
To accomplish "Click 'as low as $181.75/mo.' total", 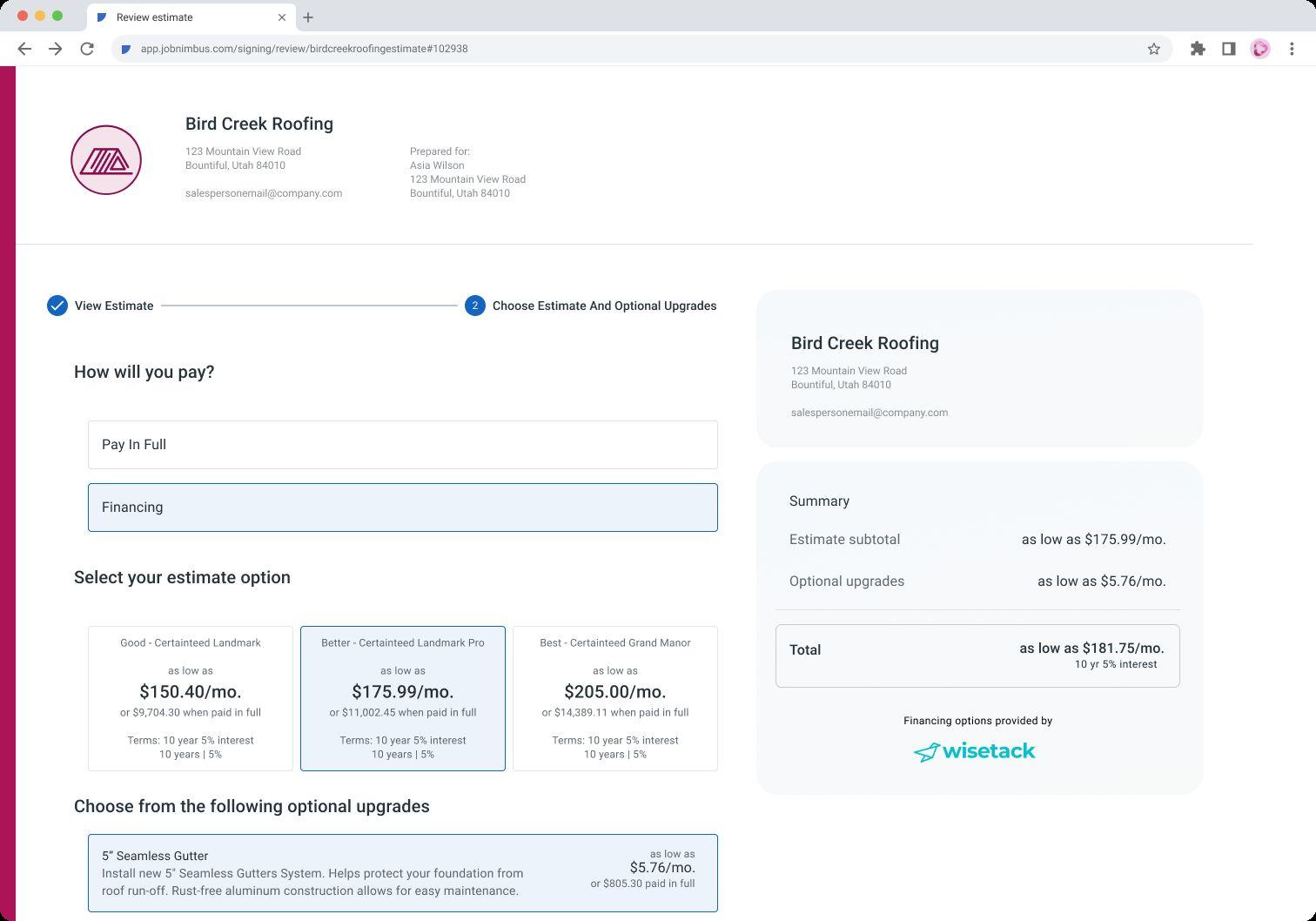I will [x=1092, y=649].
